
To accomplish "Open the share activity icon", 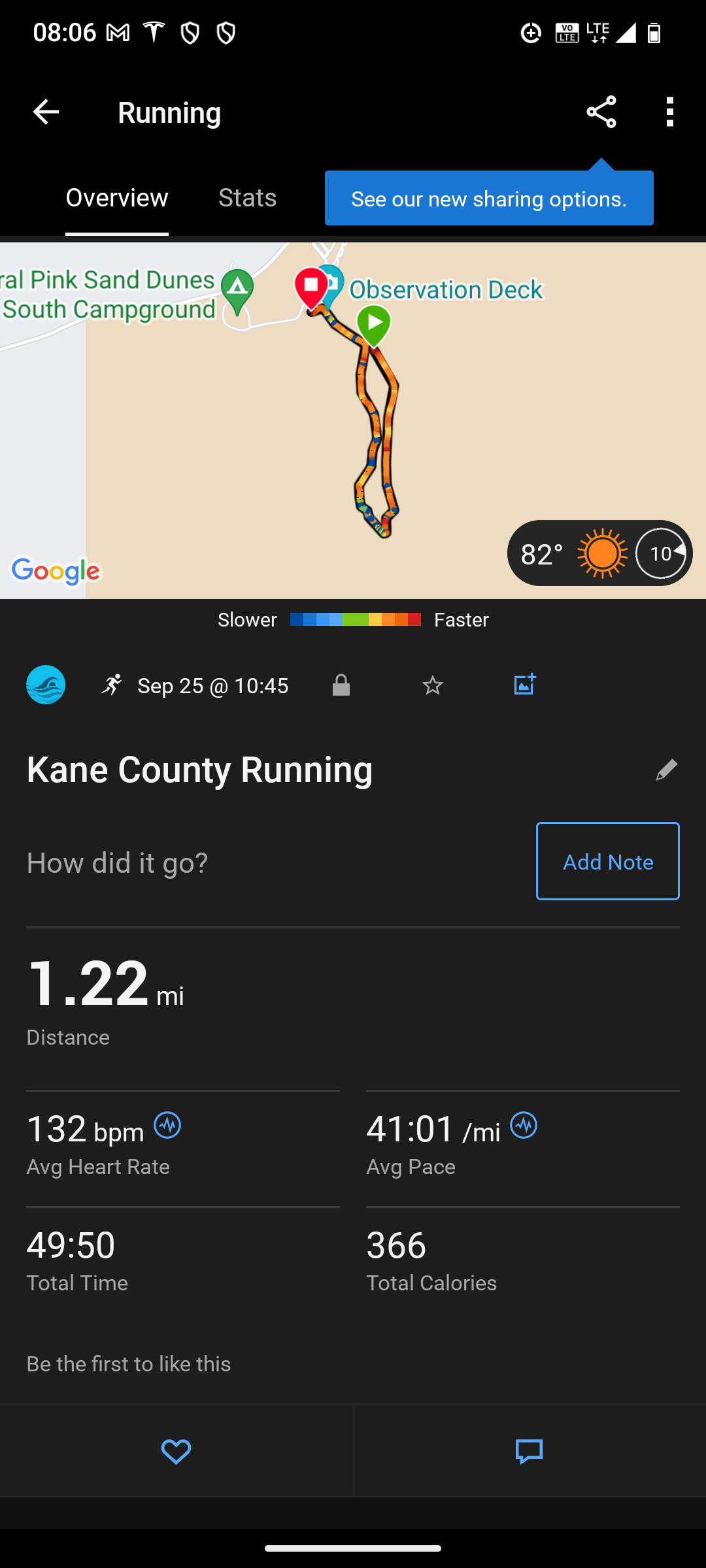I will pyautogui.click(x=601, y=112).
